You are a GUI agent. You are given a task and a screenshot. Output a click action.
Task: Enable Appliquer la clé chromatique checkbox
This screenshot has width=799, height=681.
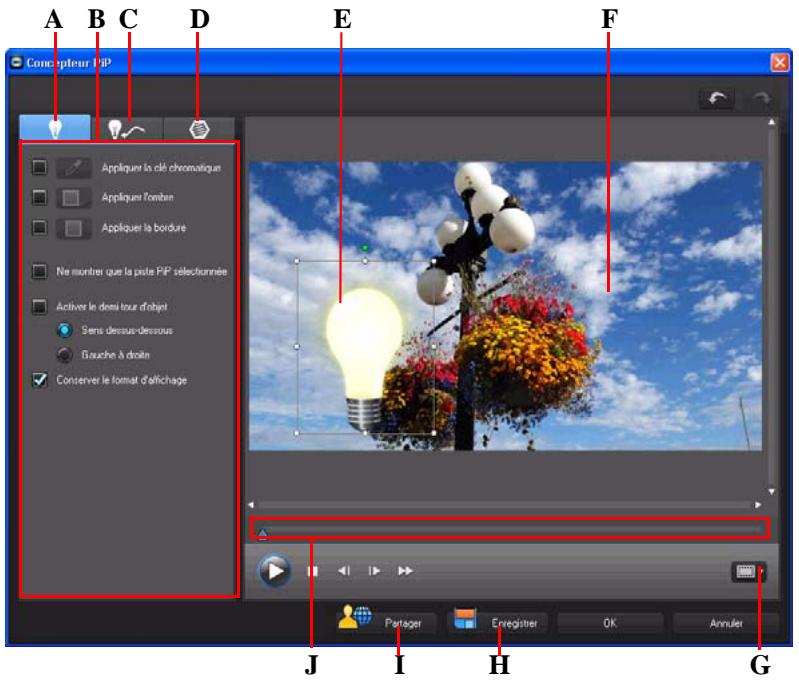pos(39,168)
